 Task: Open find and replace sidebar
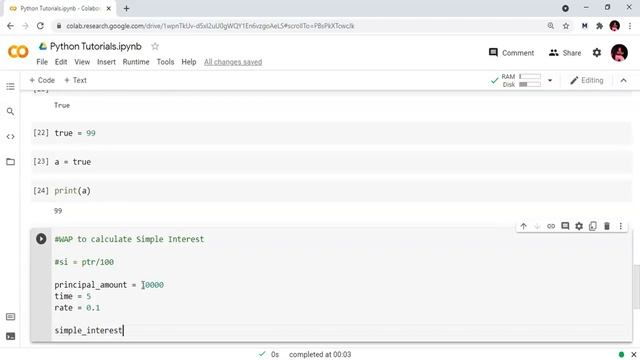[11, 111]
